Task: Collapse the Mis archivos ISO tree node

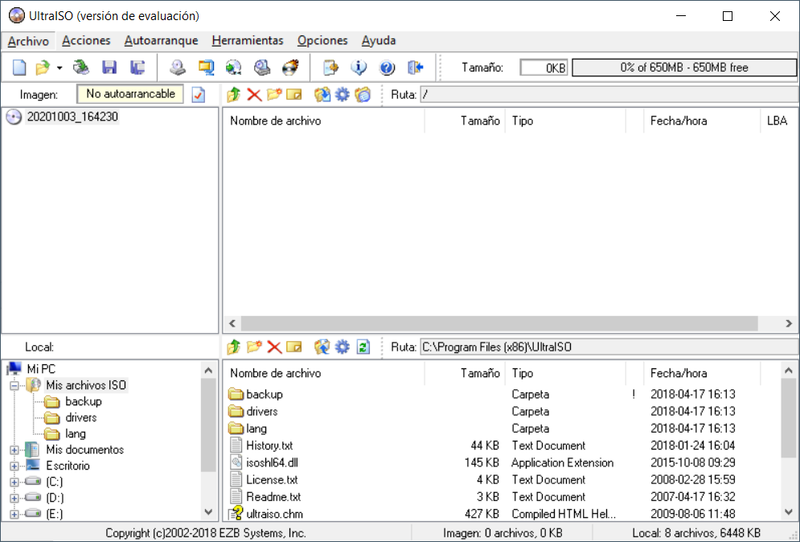Action: [x=14, y=385]
